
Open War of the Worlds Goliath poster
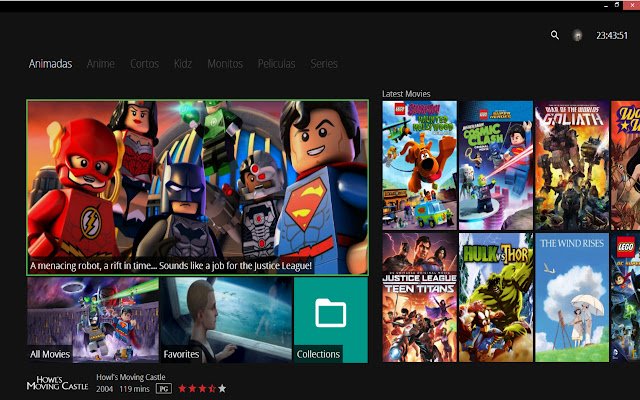point(572,165)
